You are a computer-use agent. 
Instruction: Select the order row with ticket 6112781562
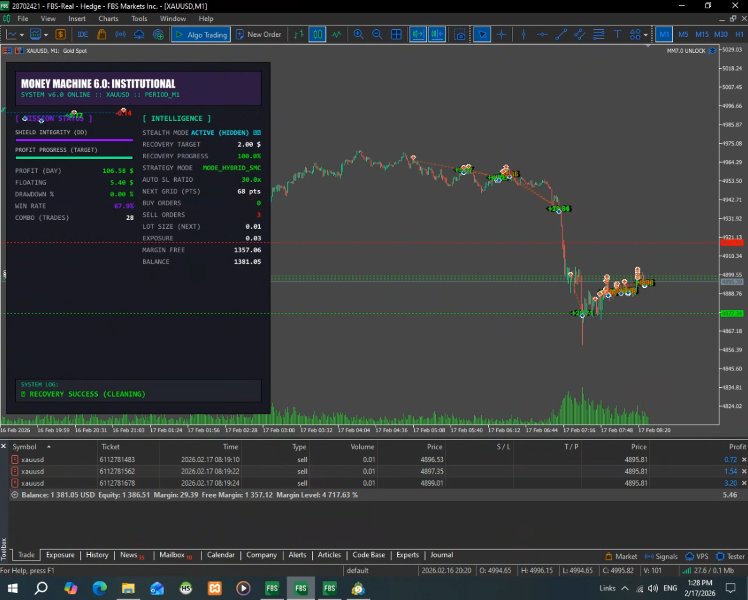point(377,471)
